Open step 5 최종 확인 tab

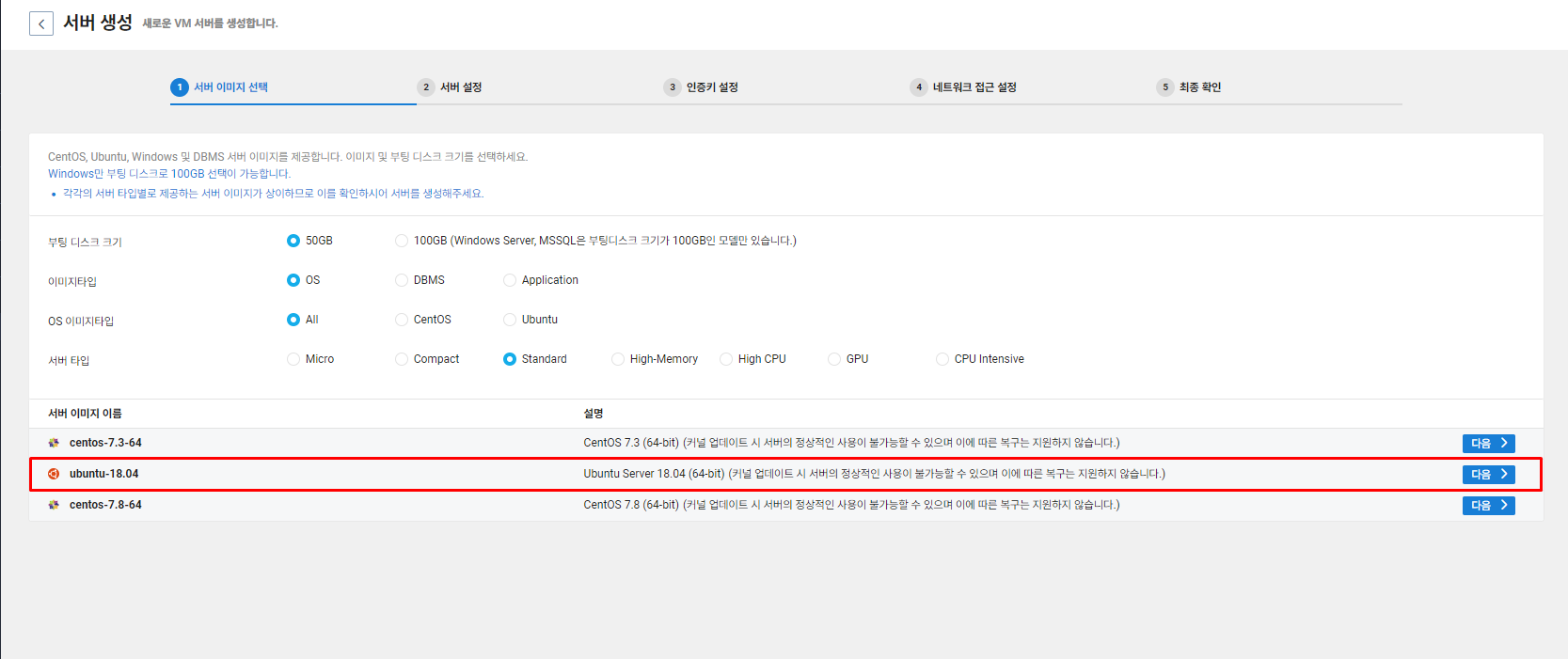(1189, 87)
